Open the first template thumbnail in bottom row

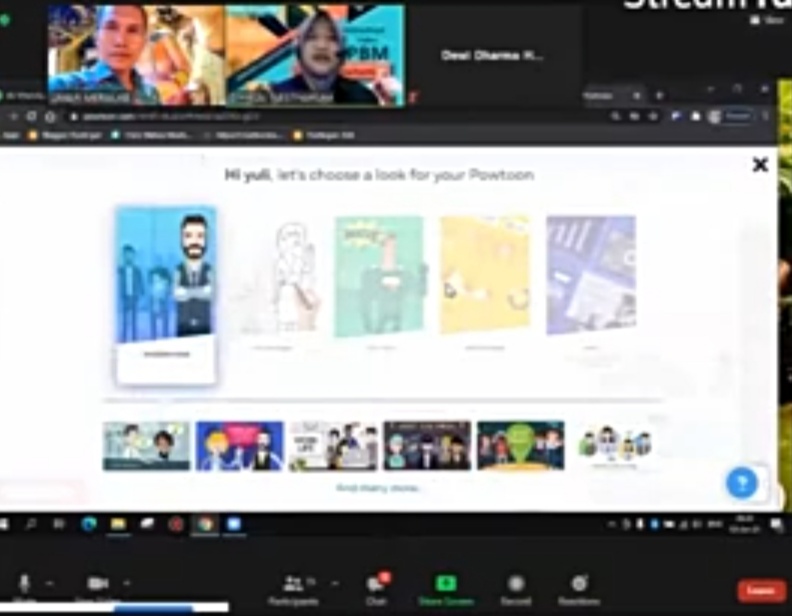tap(146, 446)
